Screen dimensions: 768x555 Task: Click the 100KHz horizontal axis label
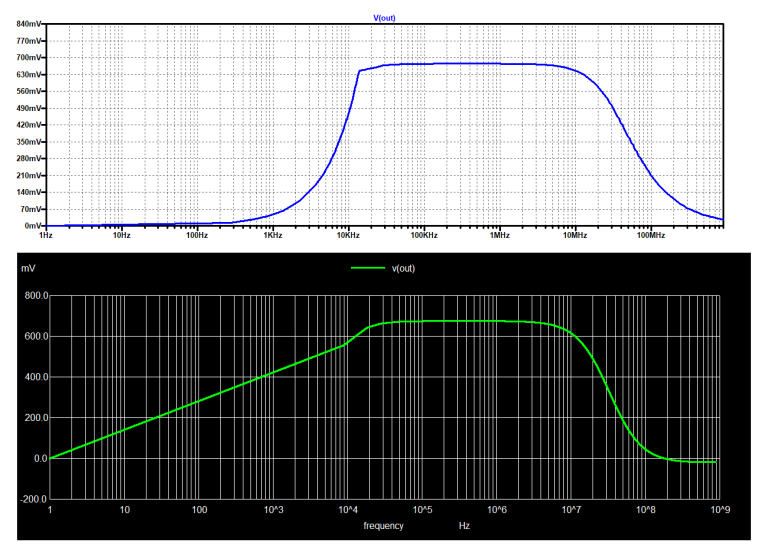(x=423, y=236)
